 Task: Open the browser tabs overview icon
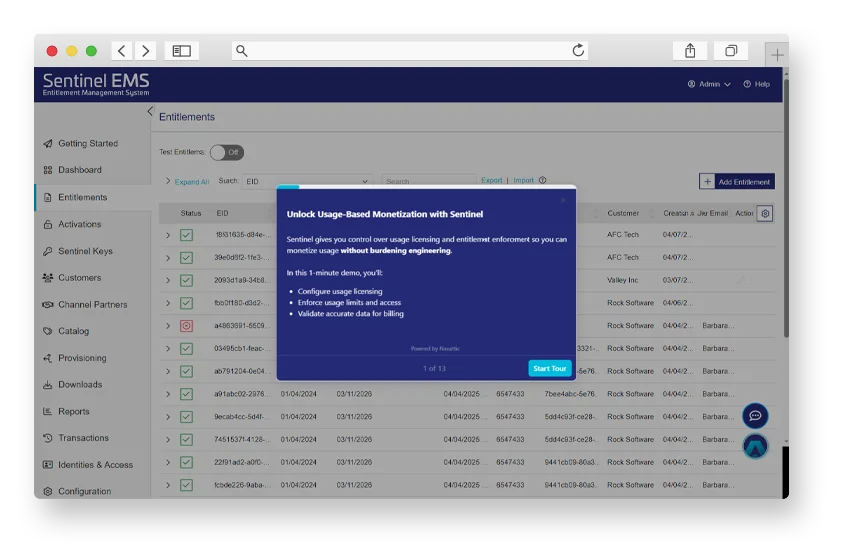(731, 51)
